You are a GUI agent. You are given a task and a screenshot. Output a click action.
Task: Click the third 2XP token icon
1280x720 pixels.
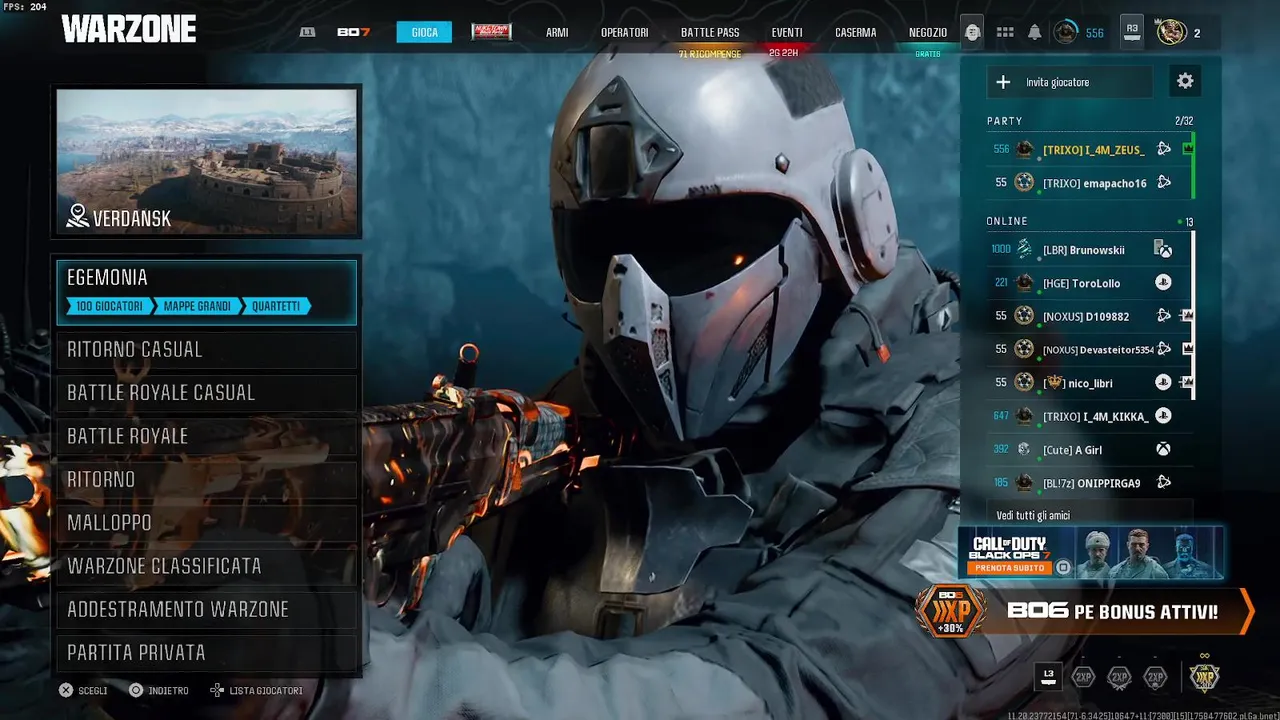point(1156,677)
